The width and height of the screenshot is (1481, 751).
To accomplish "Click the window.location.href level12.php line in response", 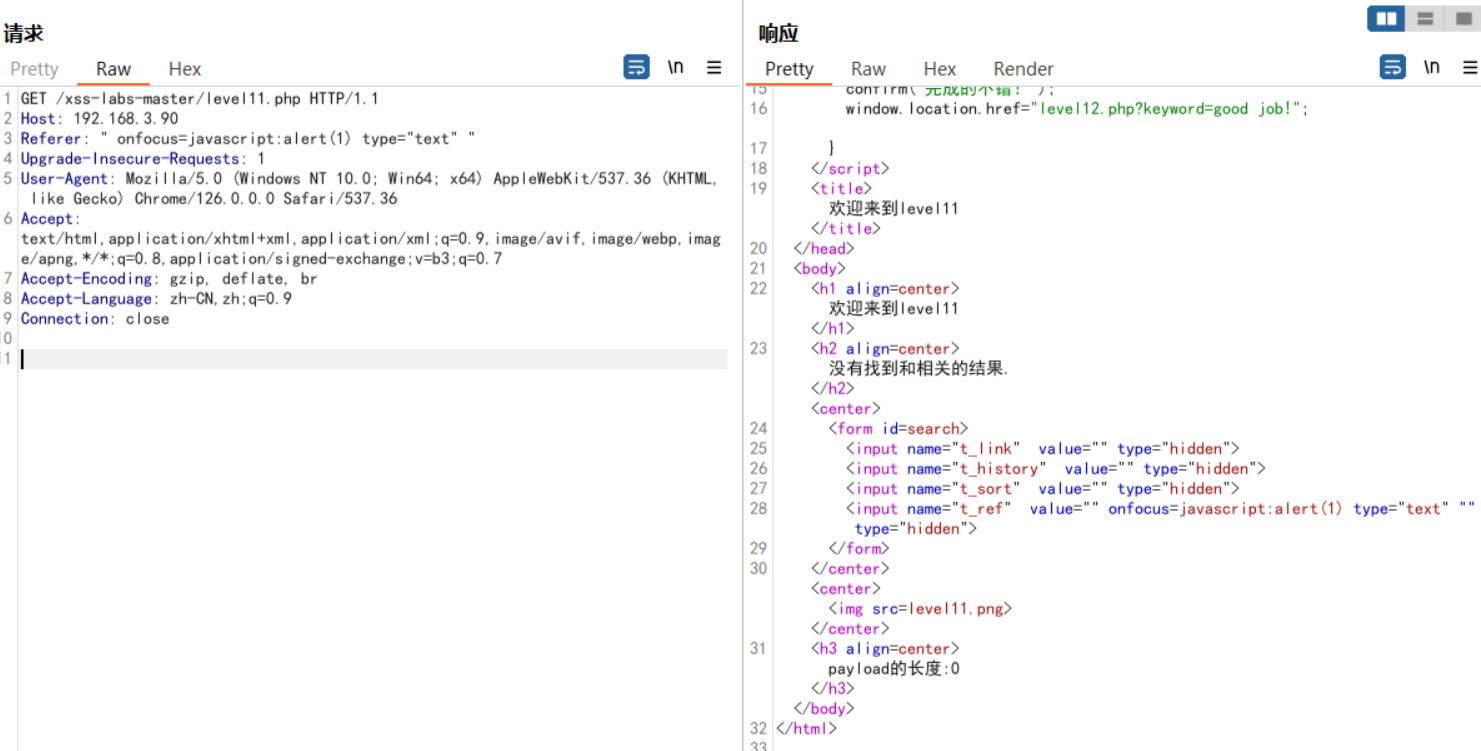I will (x=1077, y=109).
